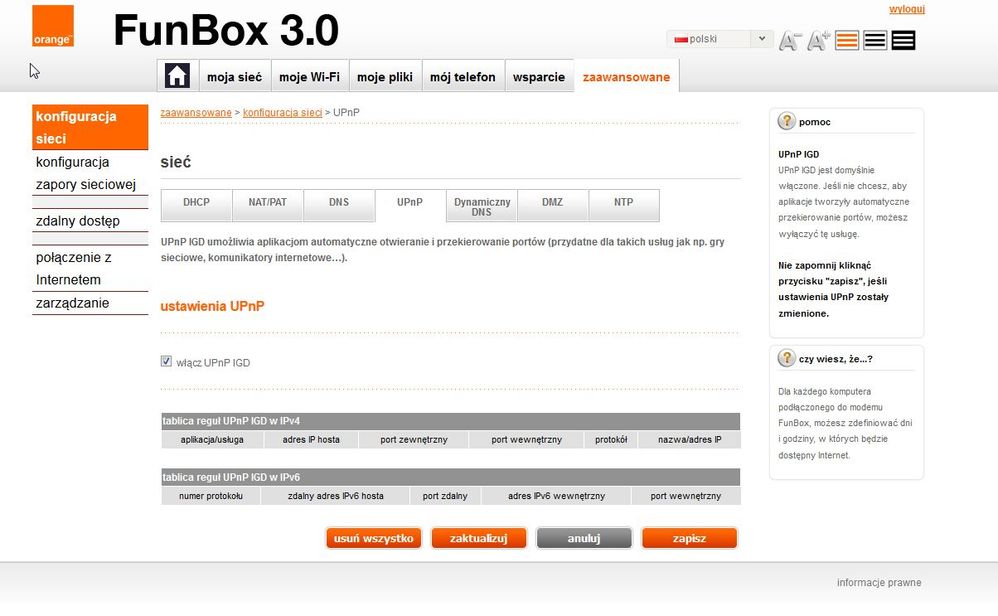Open 'konfiguracja zapory sieciowej' in sidebar

[90, 173]
